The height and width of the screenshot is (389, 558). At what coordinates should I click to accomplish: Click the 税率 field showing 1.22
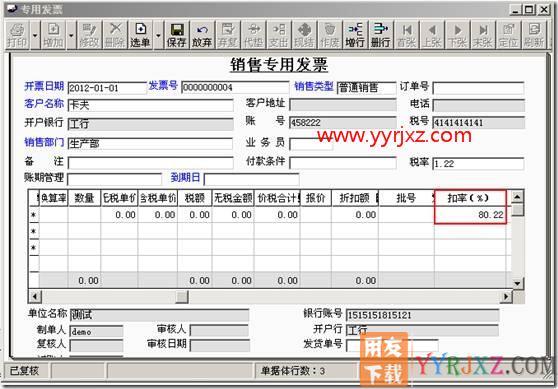(x=478, y=164)
